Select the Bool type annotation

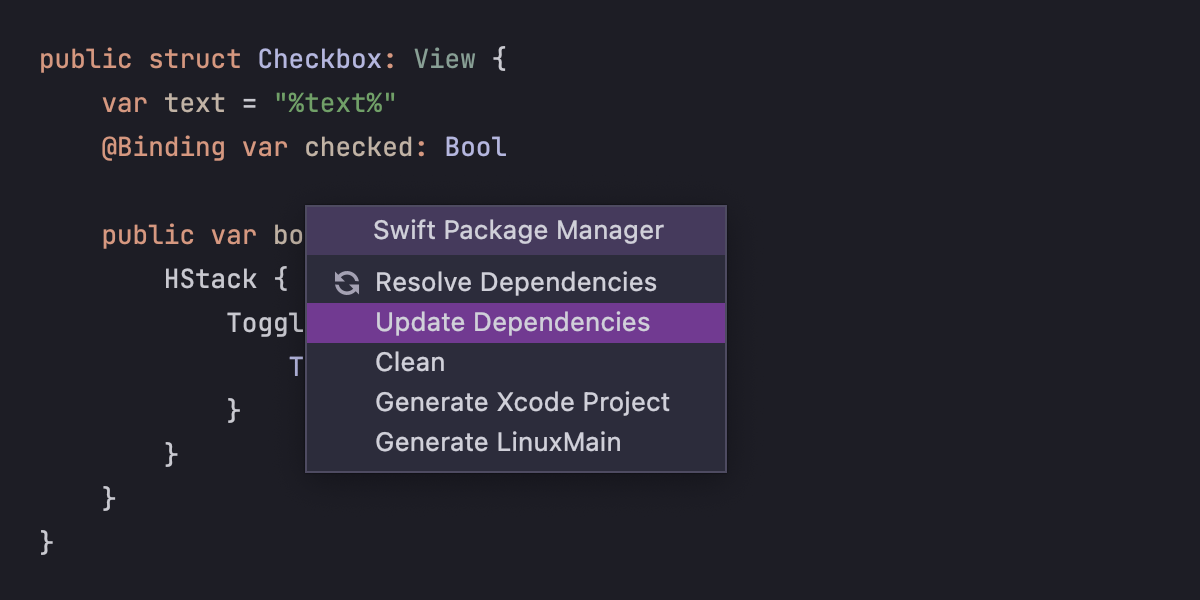click(x=477, y=147)
